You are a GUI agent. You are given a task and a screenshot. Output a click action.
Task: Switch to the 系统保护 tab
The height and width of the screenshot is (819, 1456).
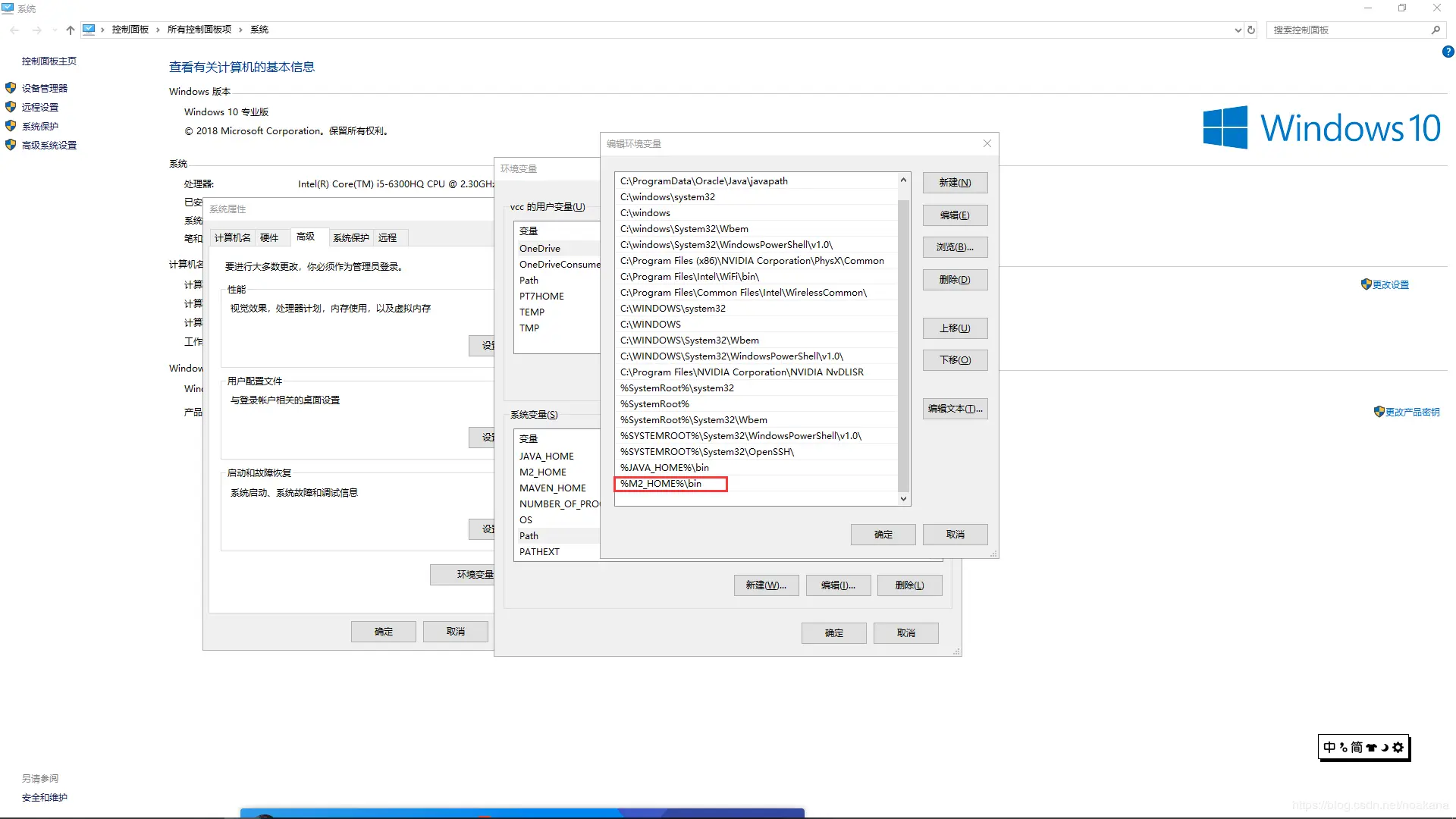tap(350, 238)
